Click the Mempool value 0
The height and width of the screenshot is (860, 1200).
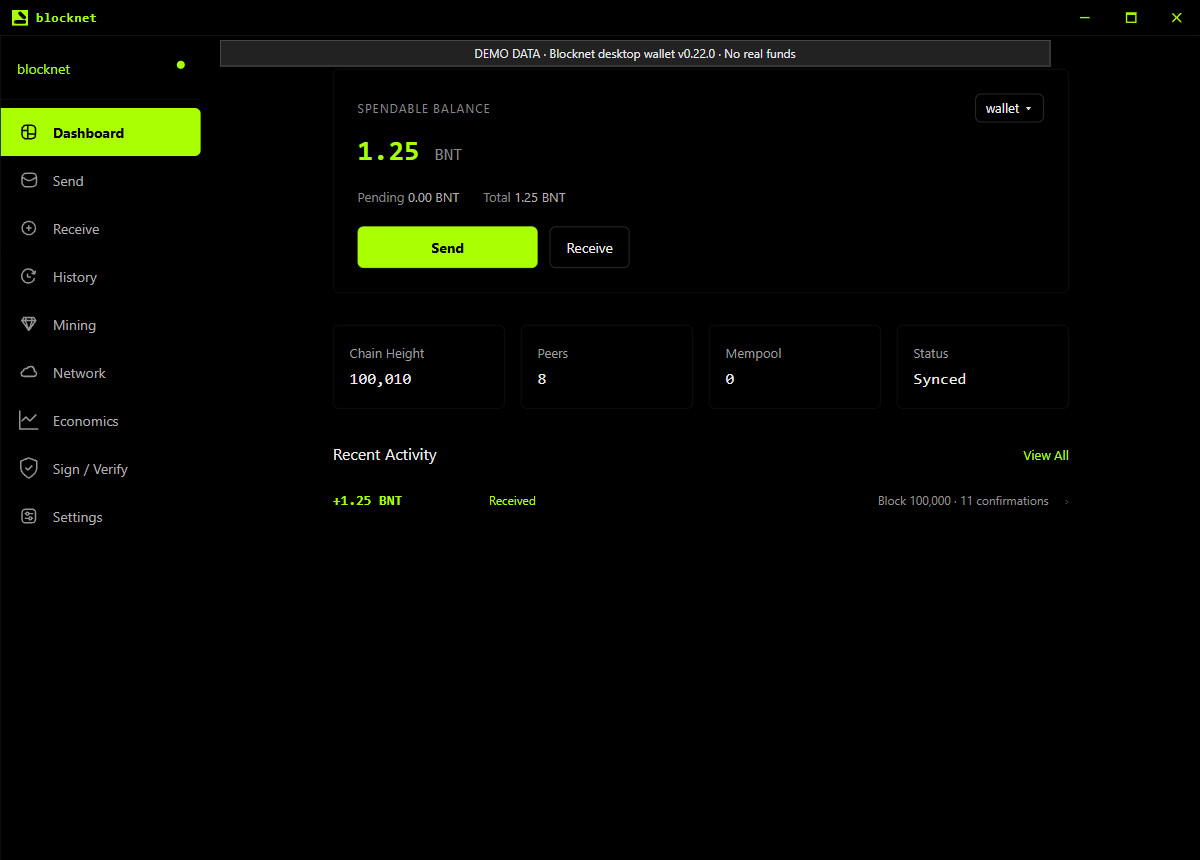730,379
